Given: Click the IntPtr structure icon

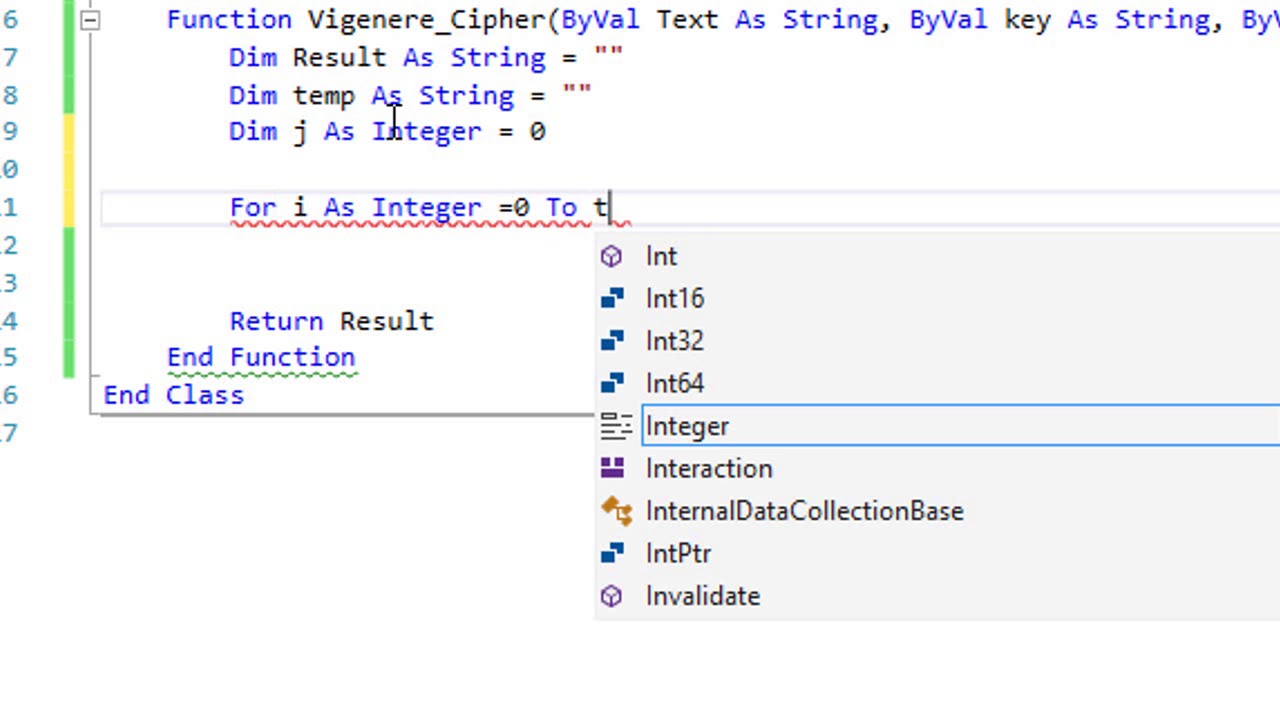Looking at the screenshot, I should (x=612, y=553).
